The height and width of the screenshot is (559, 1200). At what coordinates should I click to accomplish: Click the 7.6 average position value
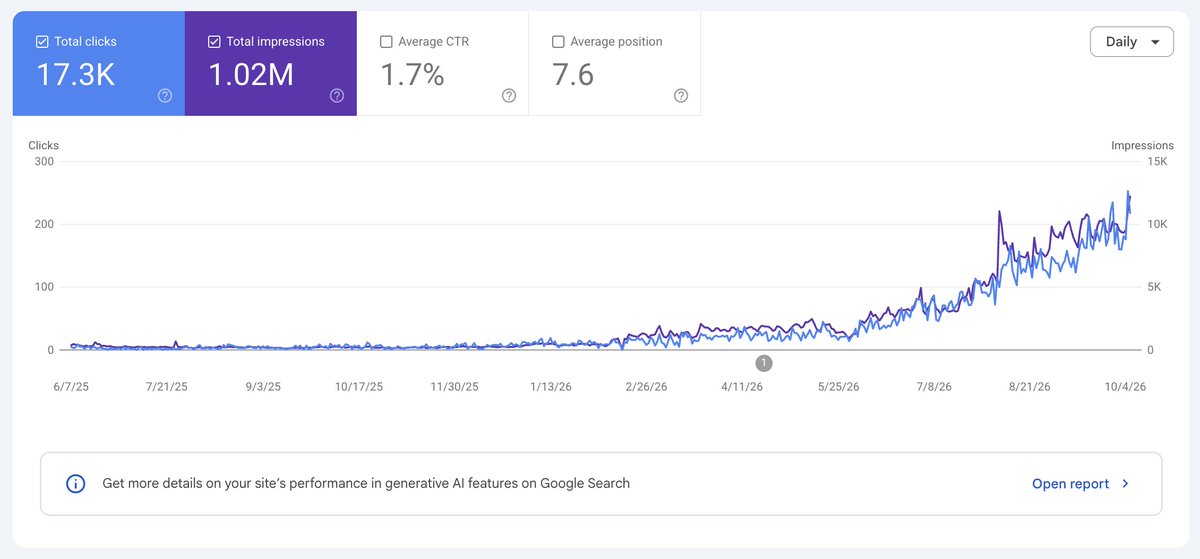(x=574, y=75)
